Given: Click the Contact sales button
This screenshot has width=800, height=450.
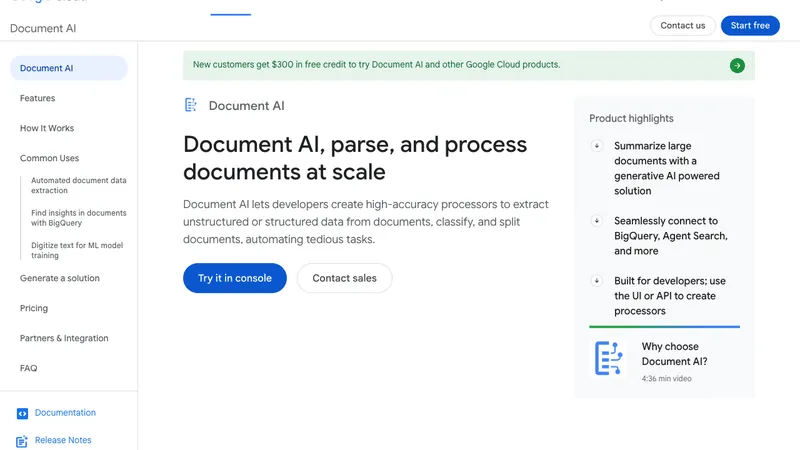Looking at the screenshot, I should tap(344, 278).
